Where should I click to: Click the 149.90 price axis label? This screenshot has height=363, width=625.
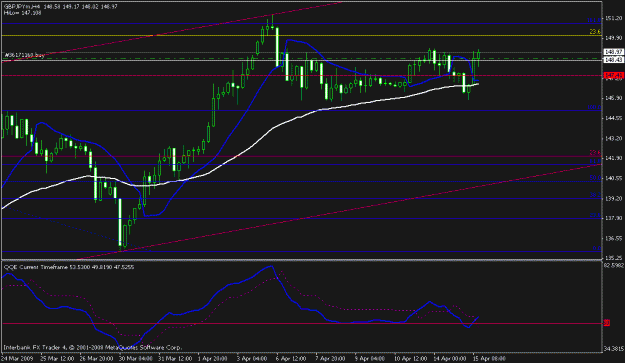tap(613, 38)
